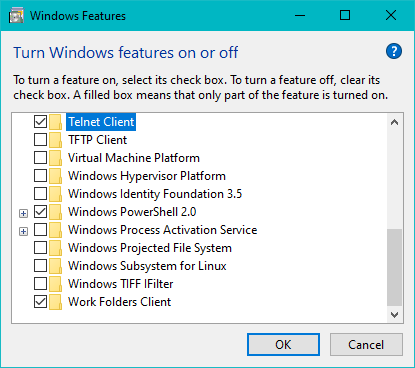Expand the Windows PowerShell 2.0 node
415x368 pixels.
(23, 213)
